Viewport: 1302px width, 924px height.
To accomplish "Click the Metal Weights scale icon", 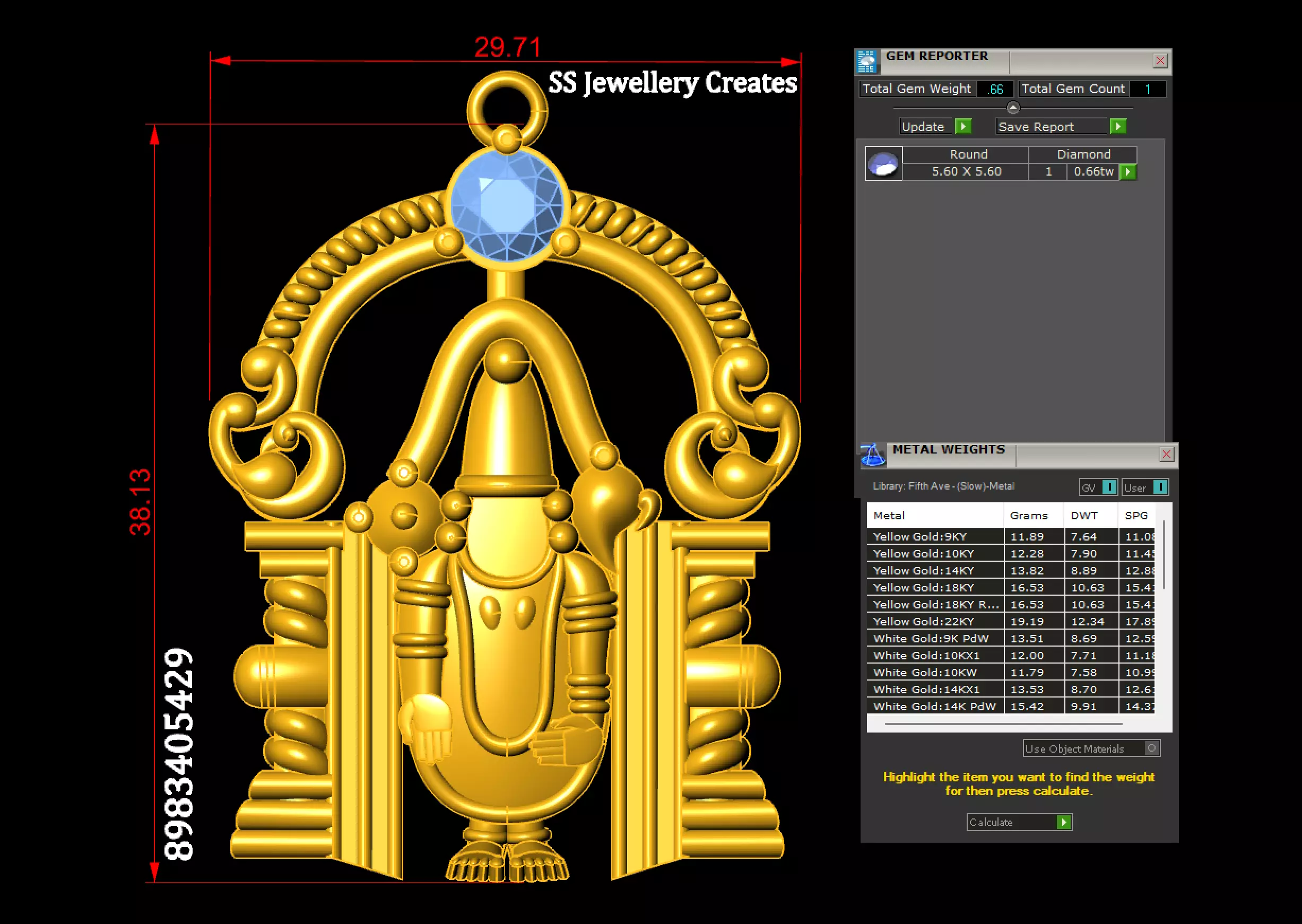I will (x=873, y=455).
